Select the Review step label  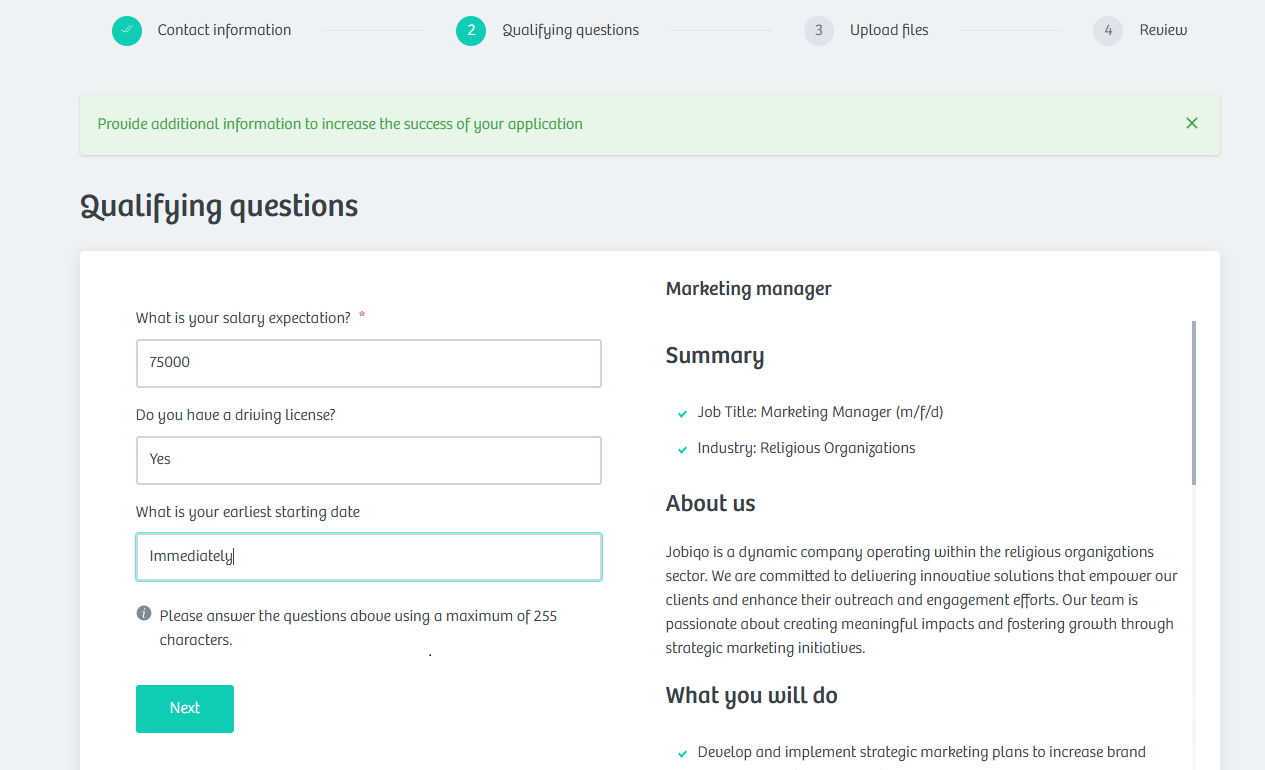point(1163,30)
